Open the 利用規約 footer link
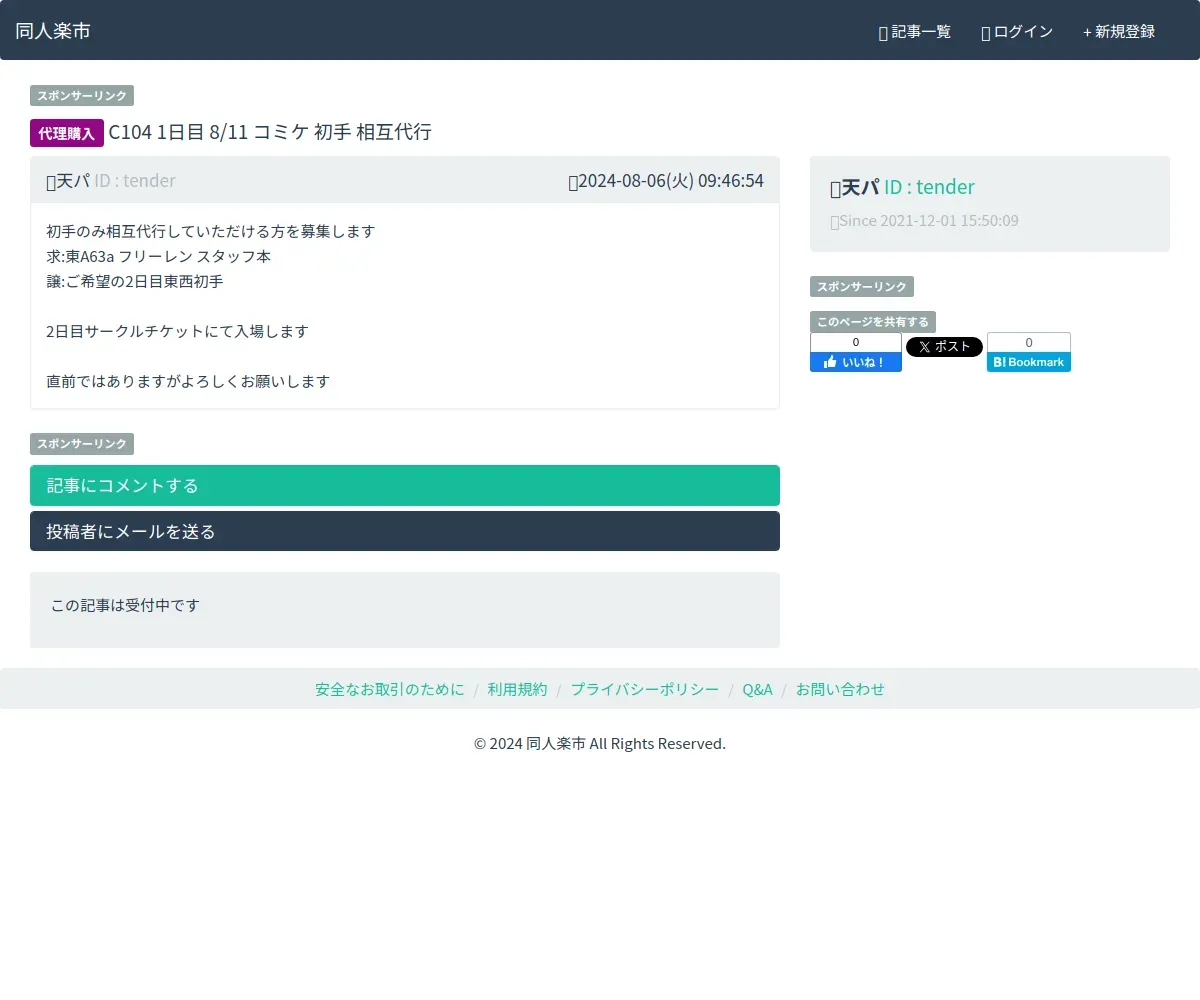1200x1000 pixels. 517,689
